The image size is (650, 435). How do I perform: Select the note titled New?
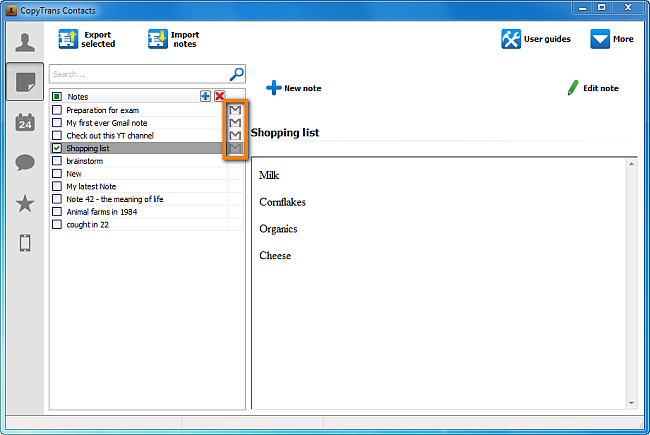(74, 174)
